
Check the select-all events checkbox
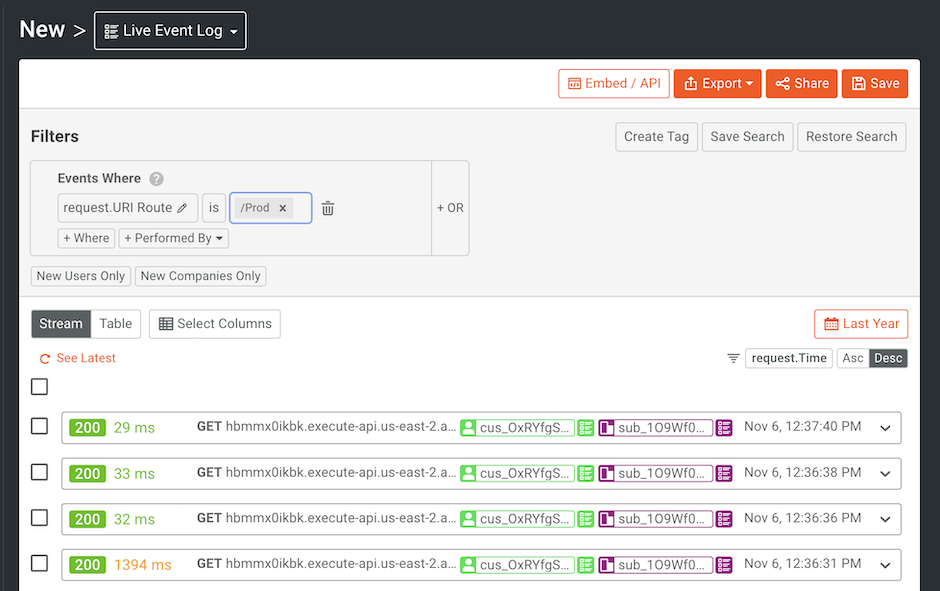pos(40,387)
